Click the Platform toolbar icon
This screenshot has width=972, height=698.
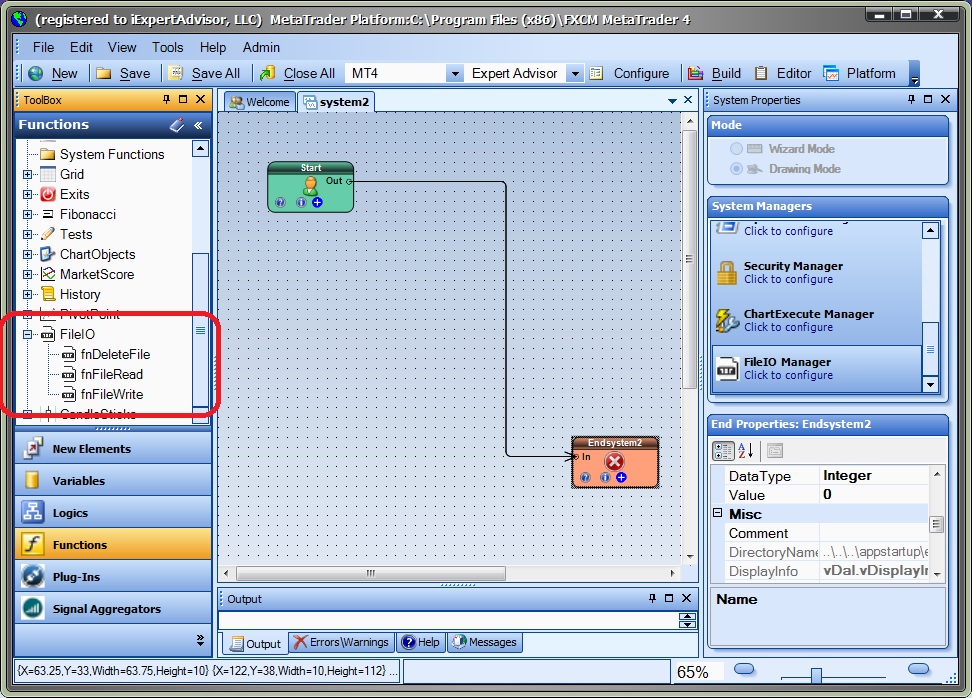click(831, 73)
